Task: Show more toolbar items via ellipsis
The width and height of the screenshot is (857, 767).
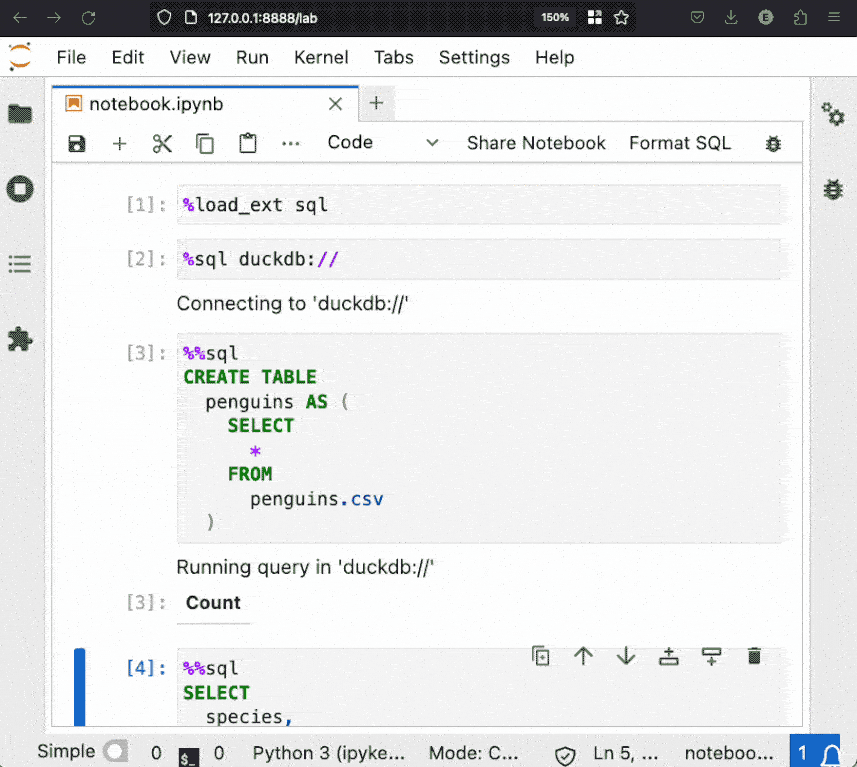Action: 291,144
